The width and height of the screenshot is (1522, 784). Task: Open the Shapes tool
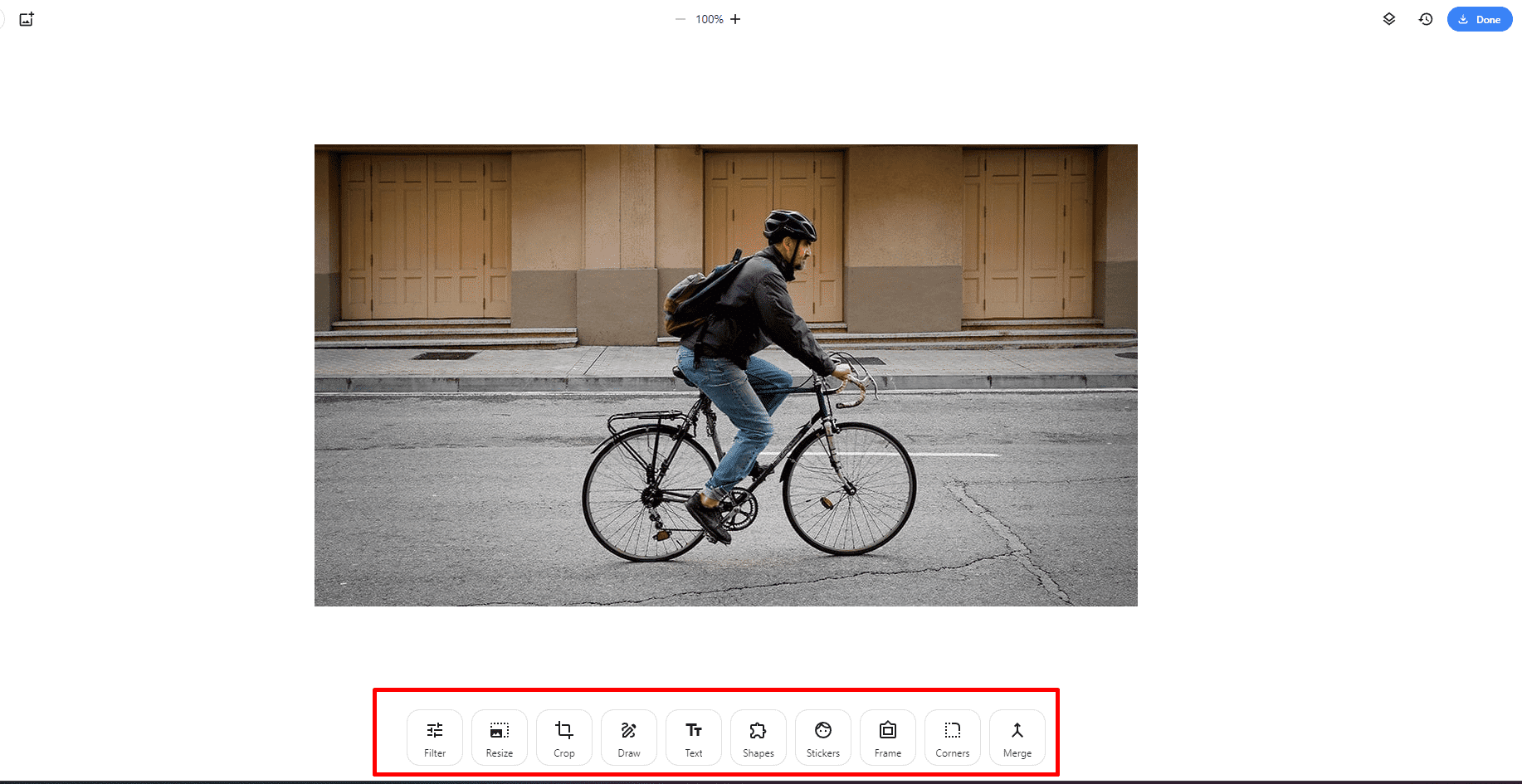759,737
